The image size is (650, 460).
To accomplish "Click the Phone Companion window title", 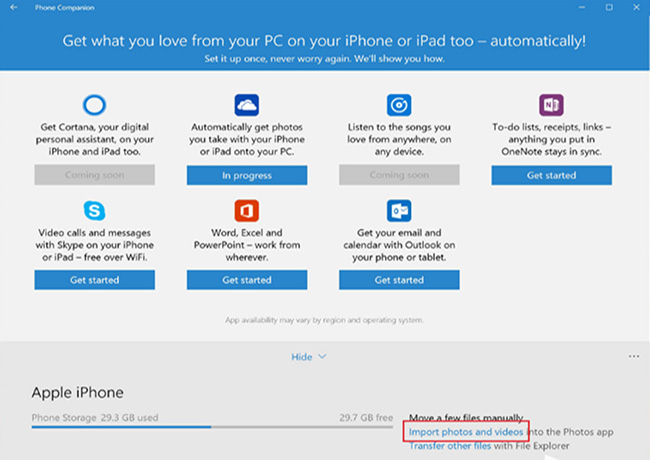I will (x=65, y=7).
